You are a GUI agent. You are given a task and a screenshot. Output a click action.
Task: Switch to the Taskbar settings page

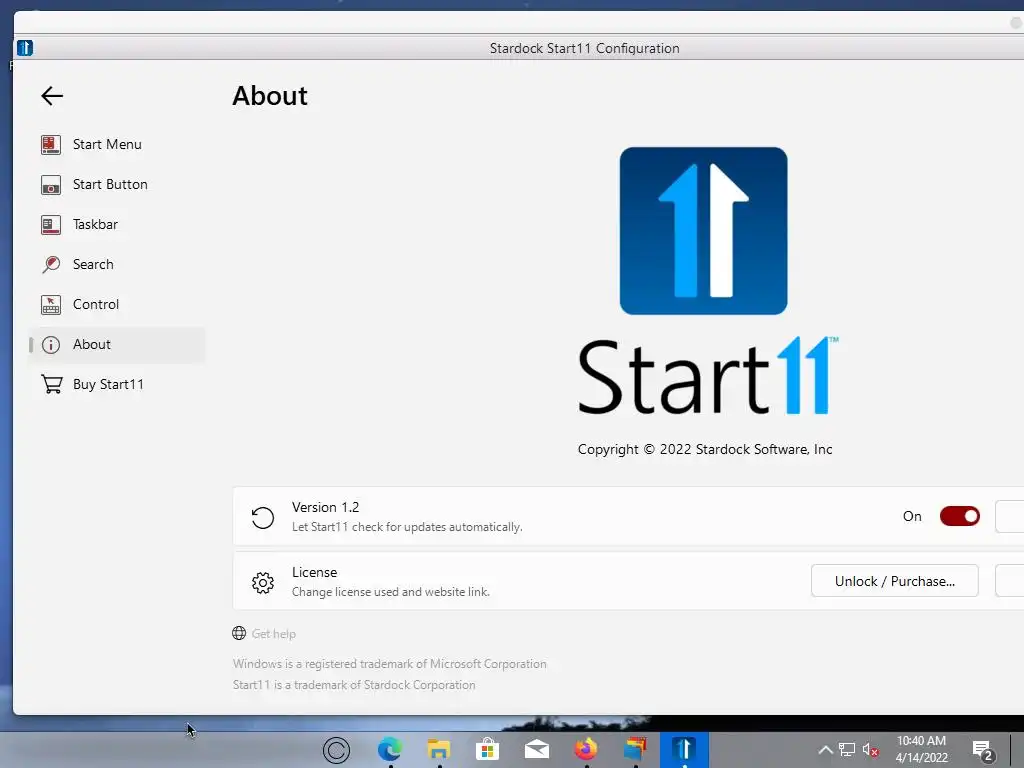click(118, 225)
